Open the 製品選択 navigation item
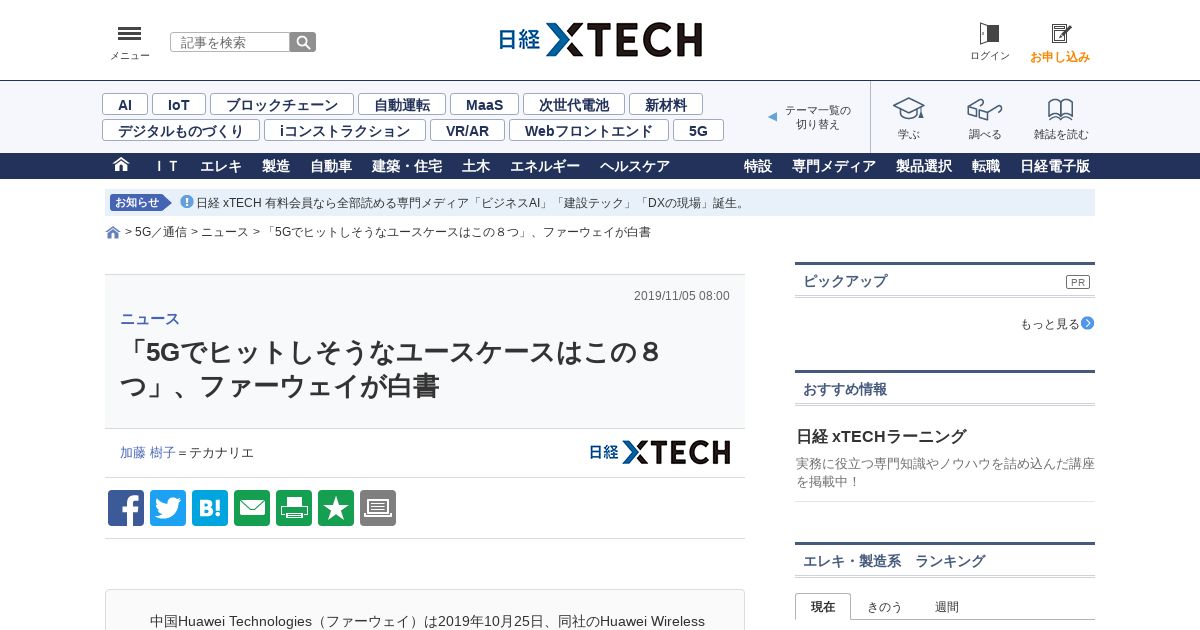Screen dimensions: 1200x630 924,166
